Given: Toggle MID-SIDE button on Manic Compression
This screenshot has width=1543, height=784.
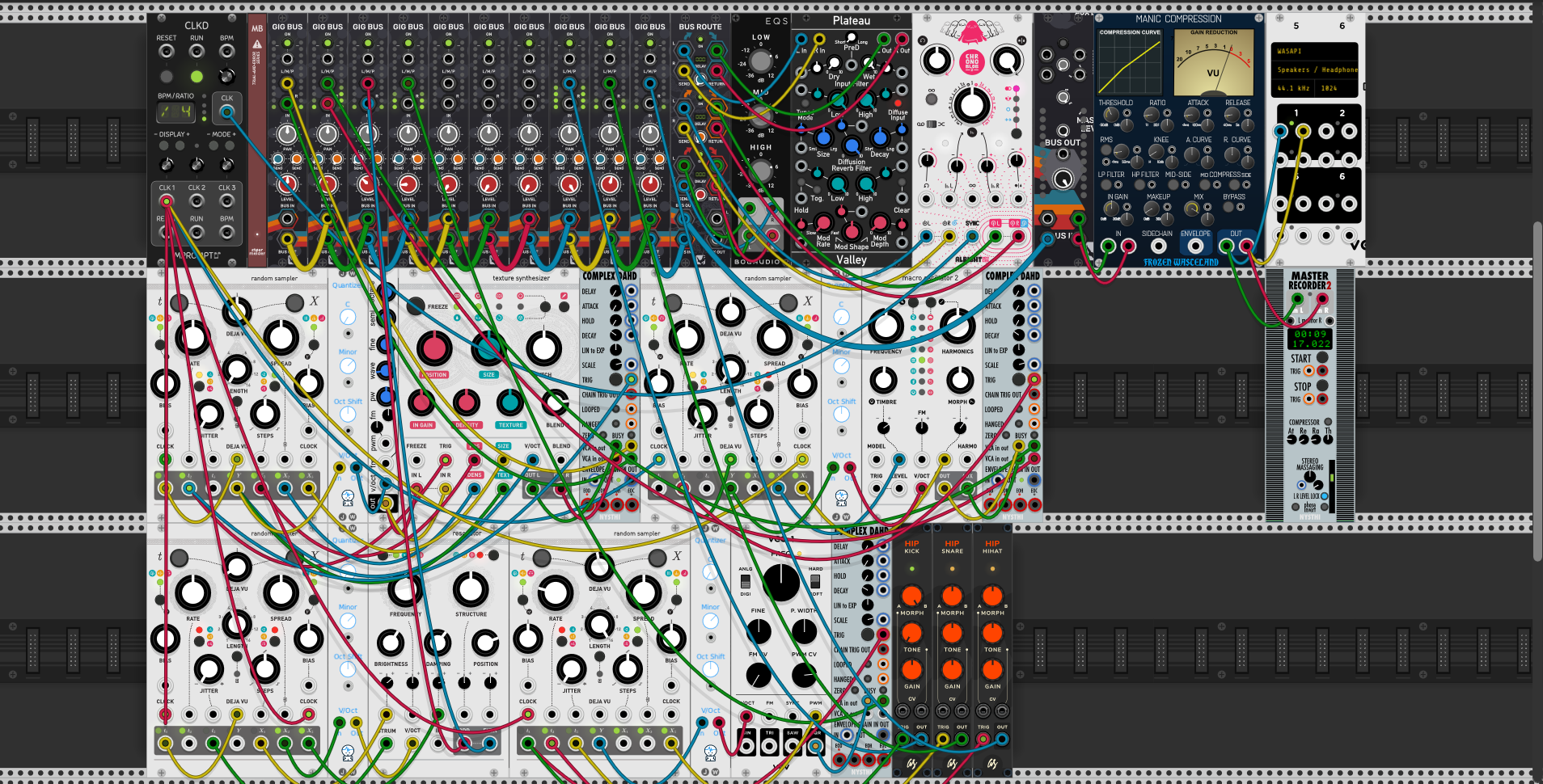Looking at the screenshot, I should click(1173, 184).
